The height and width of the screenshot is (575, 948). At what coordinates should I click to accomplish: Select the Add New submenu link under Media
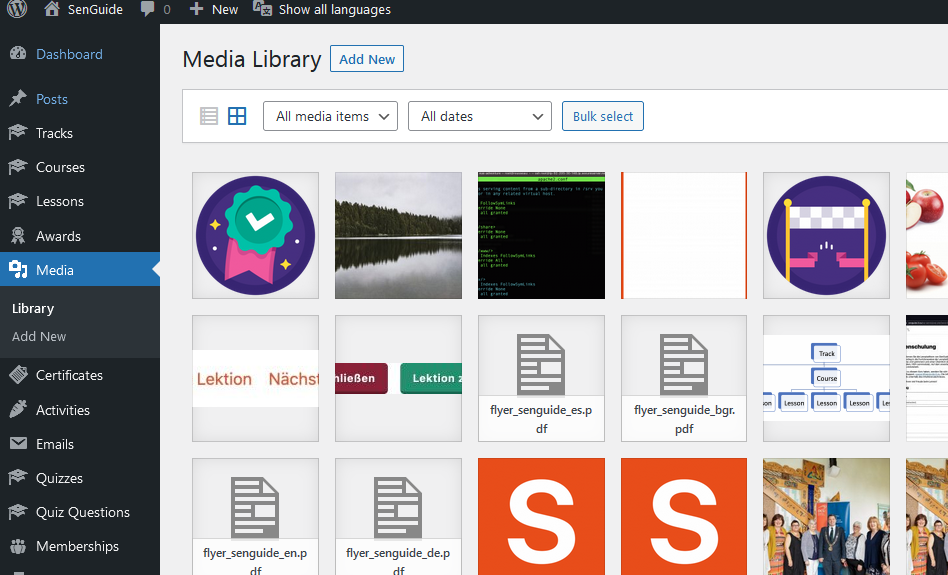[x=39, y=337]
